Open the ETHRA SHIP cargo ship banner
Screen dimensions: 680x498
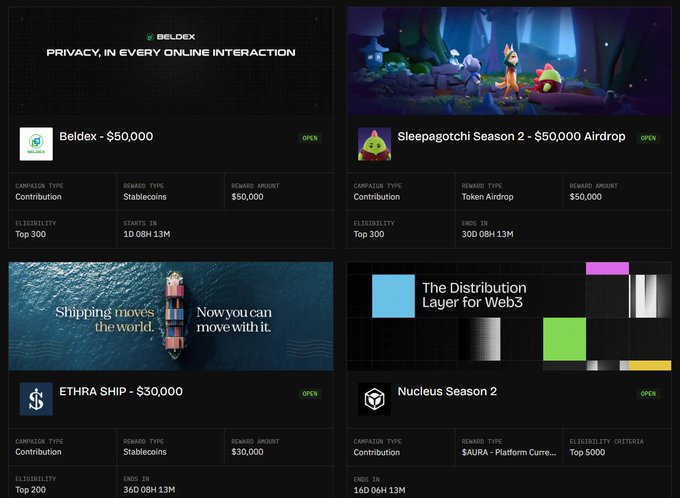tap(171, 316)
